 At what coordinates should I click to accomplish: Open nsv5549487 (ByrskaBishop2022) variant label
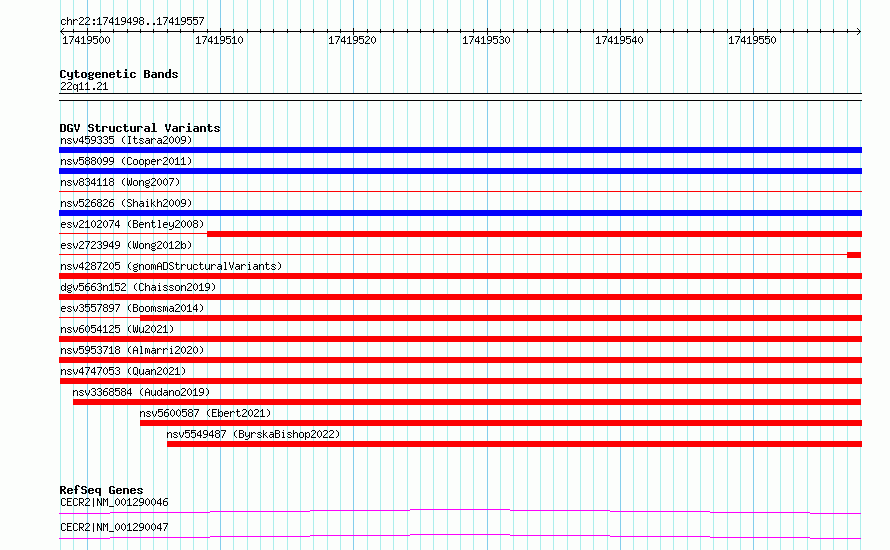[x=253, y=434]
